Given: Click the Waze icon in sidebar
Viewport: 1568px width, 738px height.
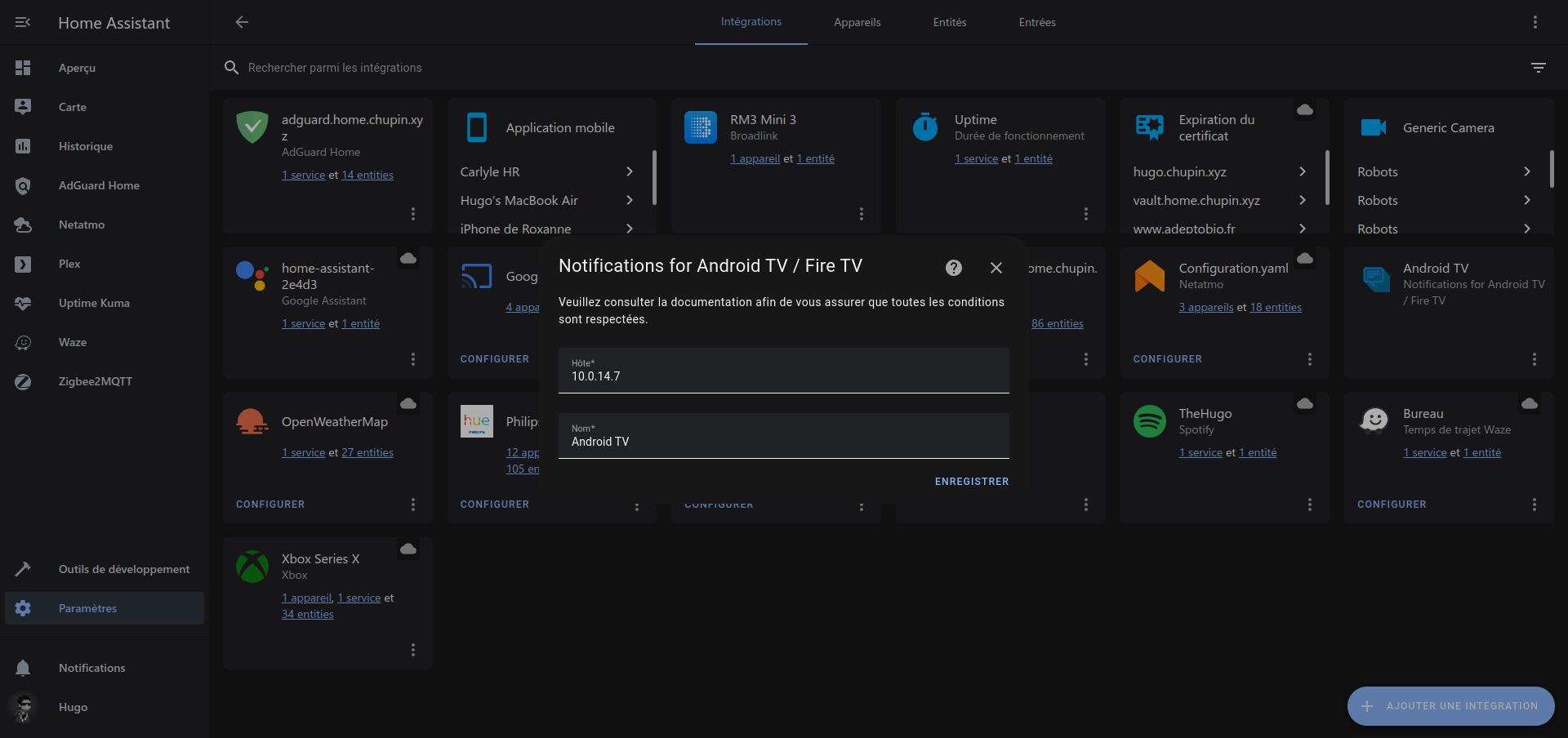Looking at the screenshot, I should pyautogui.click(x=23, y=342).
